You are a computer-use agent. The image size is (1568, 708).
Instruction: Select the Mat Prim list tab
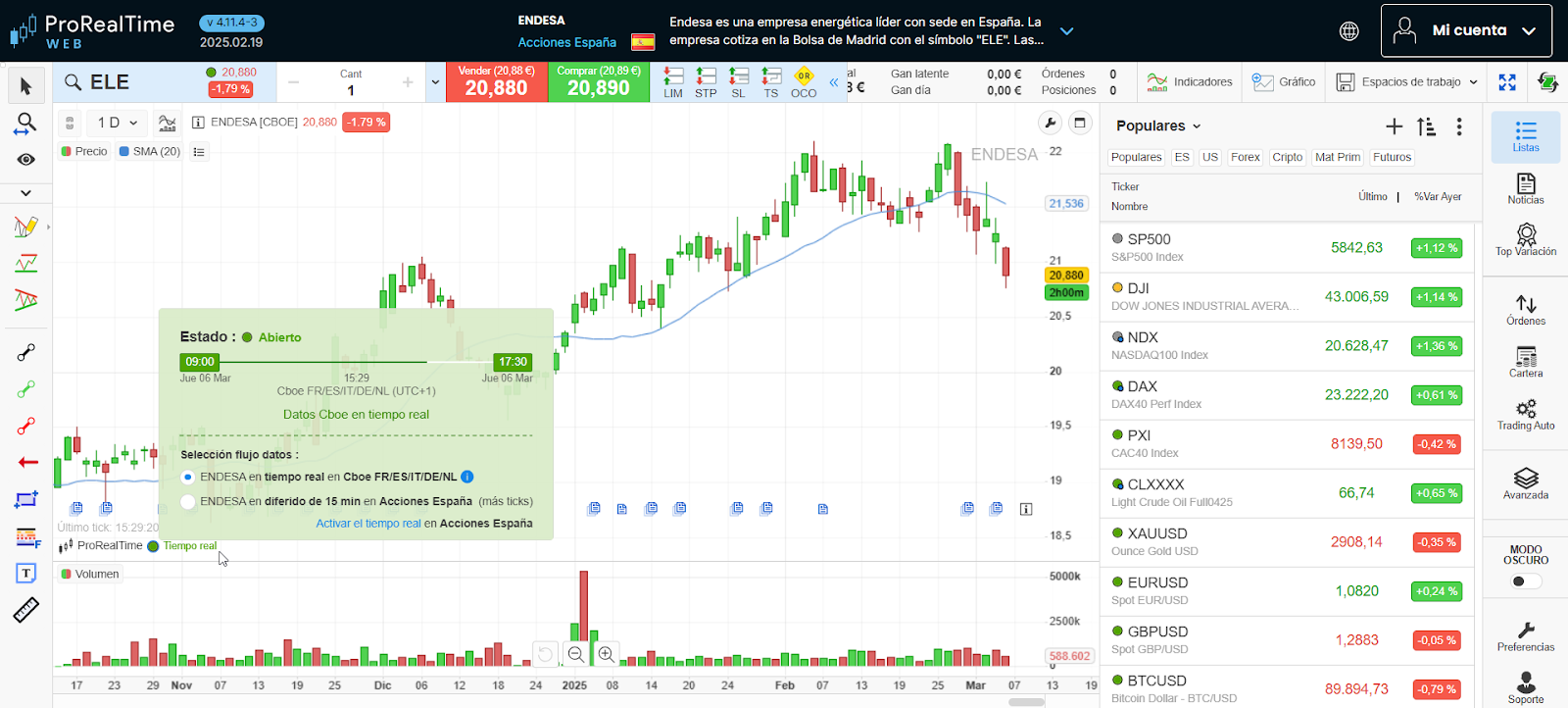[1338, 157]
